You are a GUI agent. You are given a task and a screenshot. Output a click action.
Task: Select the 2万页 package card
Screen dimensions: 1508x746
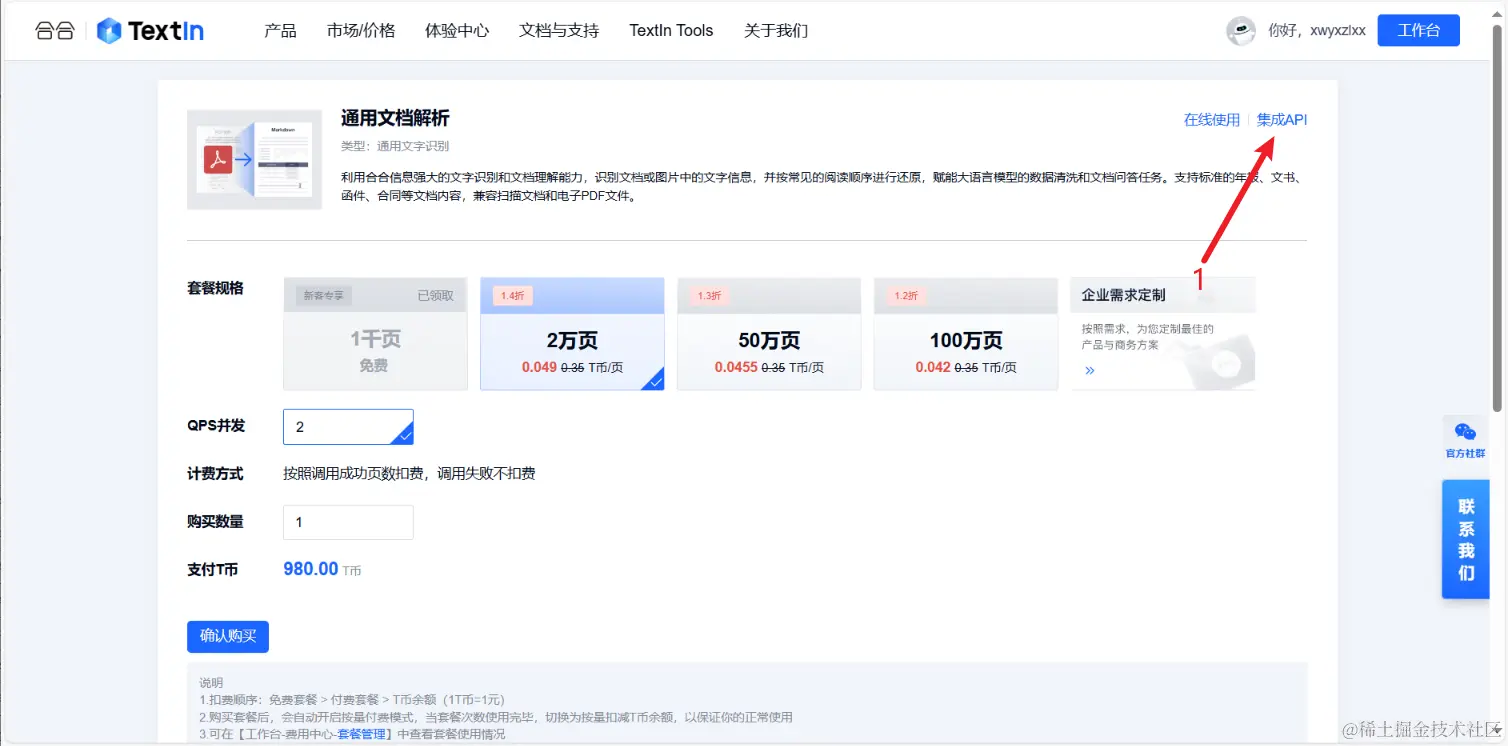pos(572,334)
